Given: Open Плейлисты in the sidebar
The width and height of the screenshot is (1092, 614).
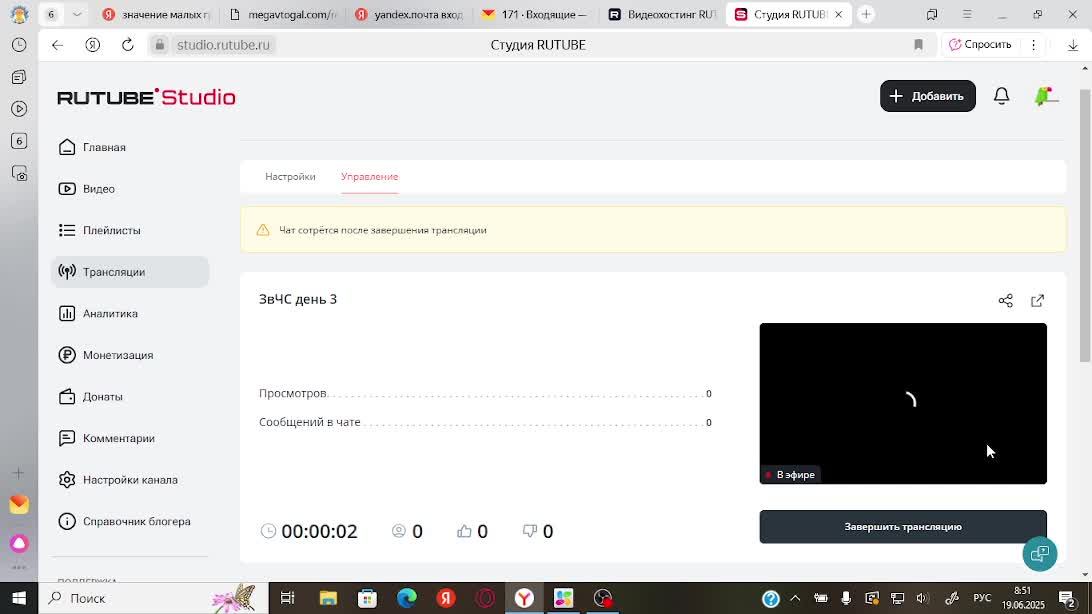Looking at the screenshot, I should (130, 230).
